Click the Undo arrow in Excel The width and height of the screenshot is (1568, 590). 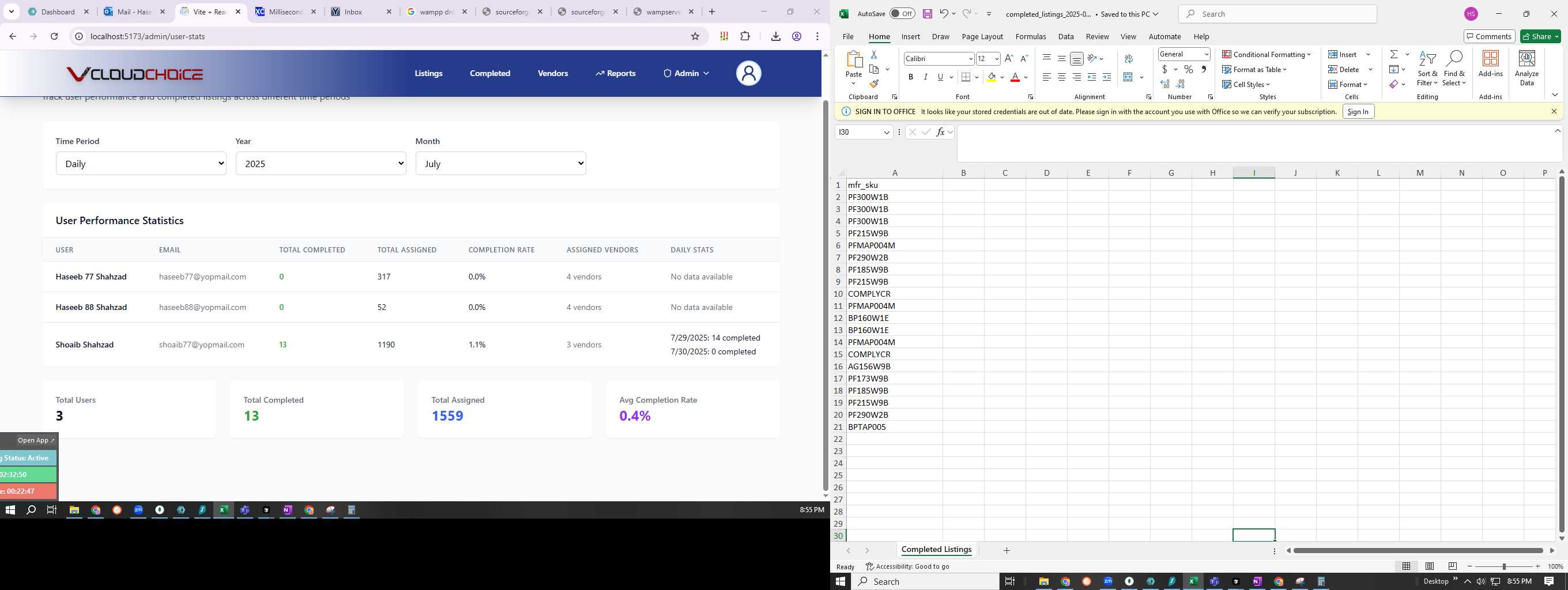click(x=944, y=13)
